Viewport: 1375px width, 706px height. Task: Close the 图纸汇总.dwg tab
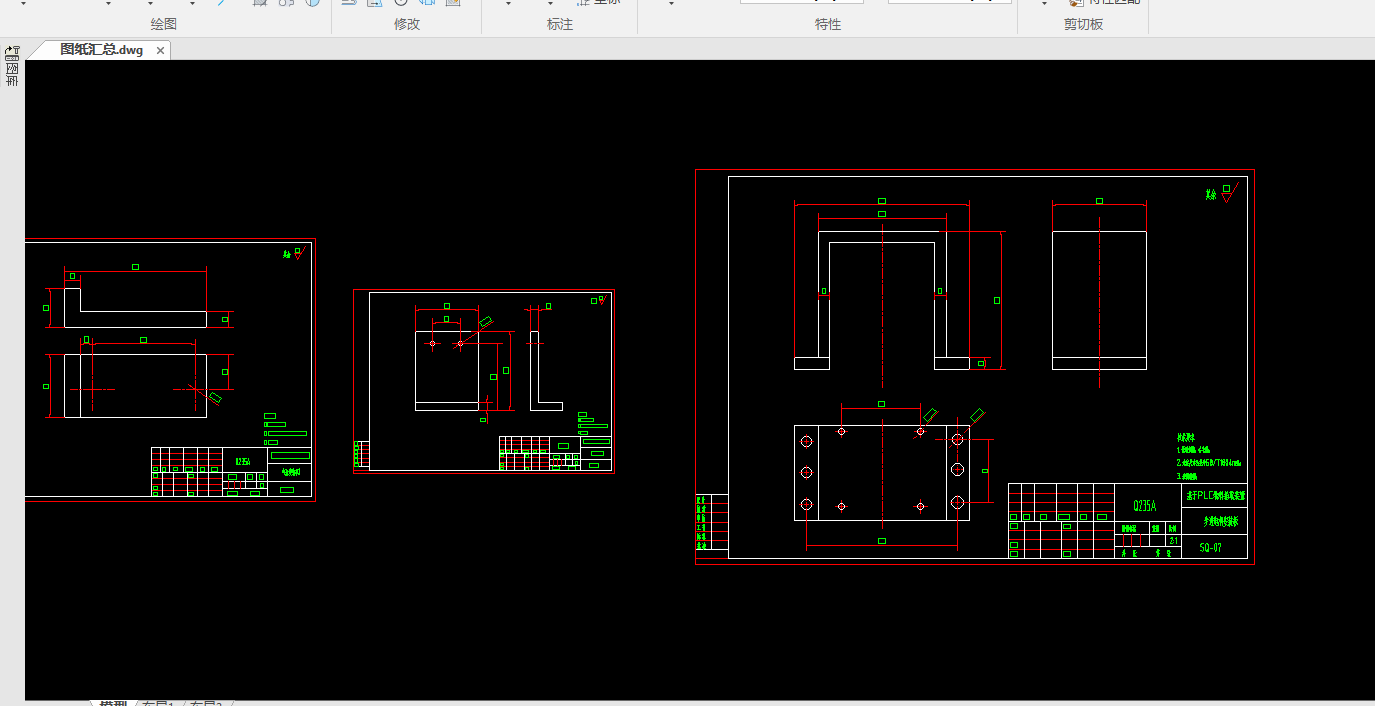(160, 50)
